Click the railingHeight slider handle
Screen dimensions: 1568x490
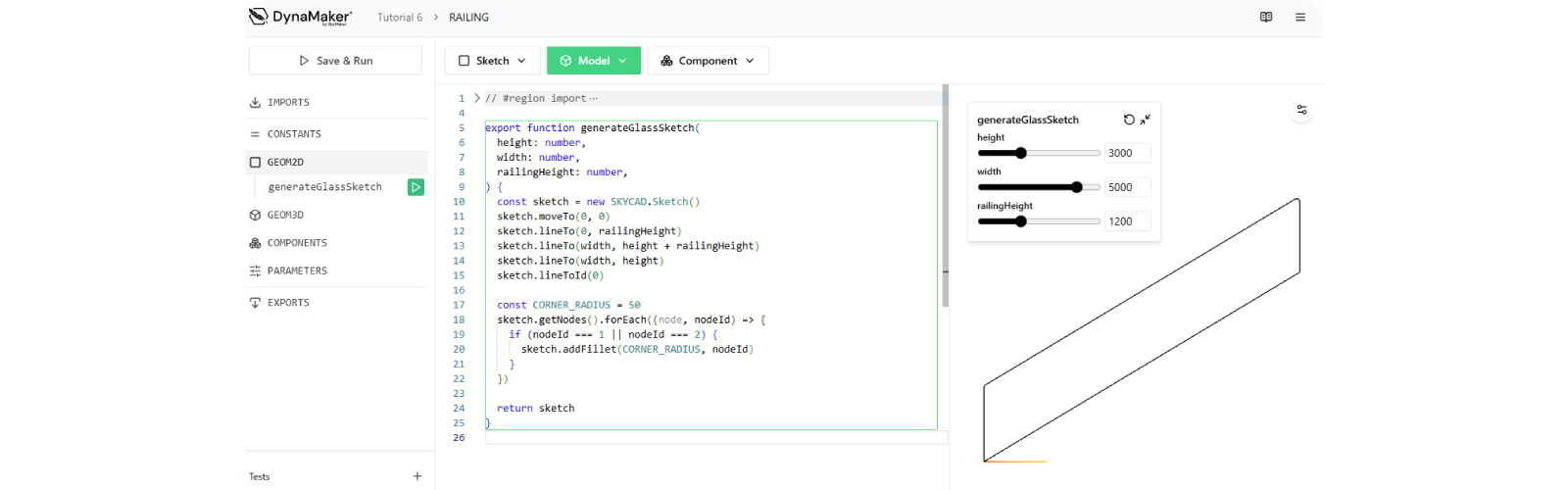point(1020,221)
